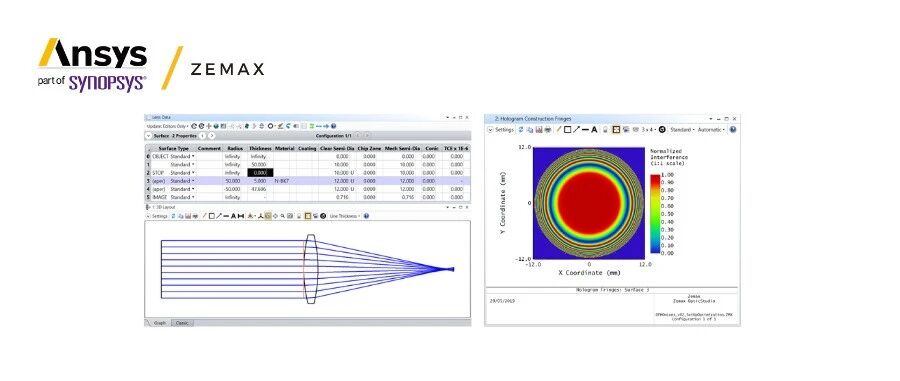This screenshot has width=900, height=381.
Task: Open Surface Type dropdown for IMAGE row
Action: point(193,197)
